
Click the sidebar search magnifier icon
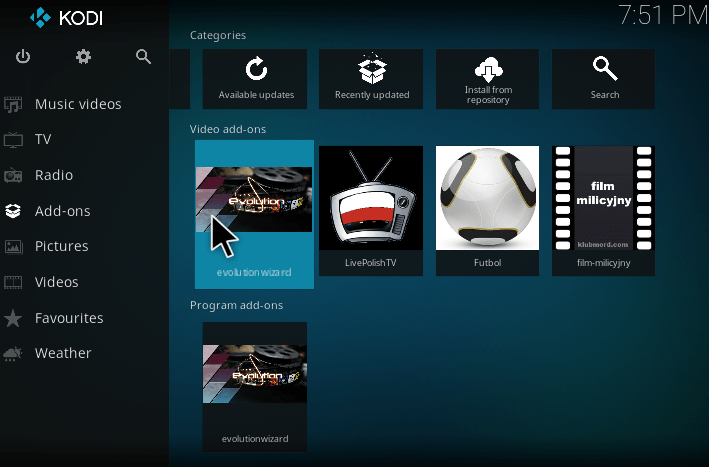point(143,57)
